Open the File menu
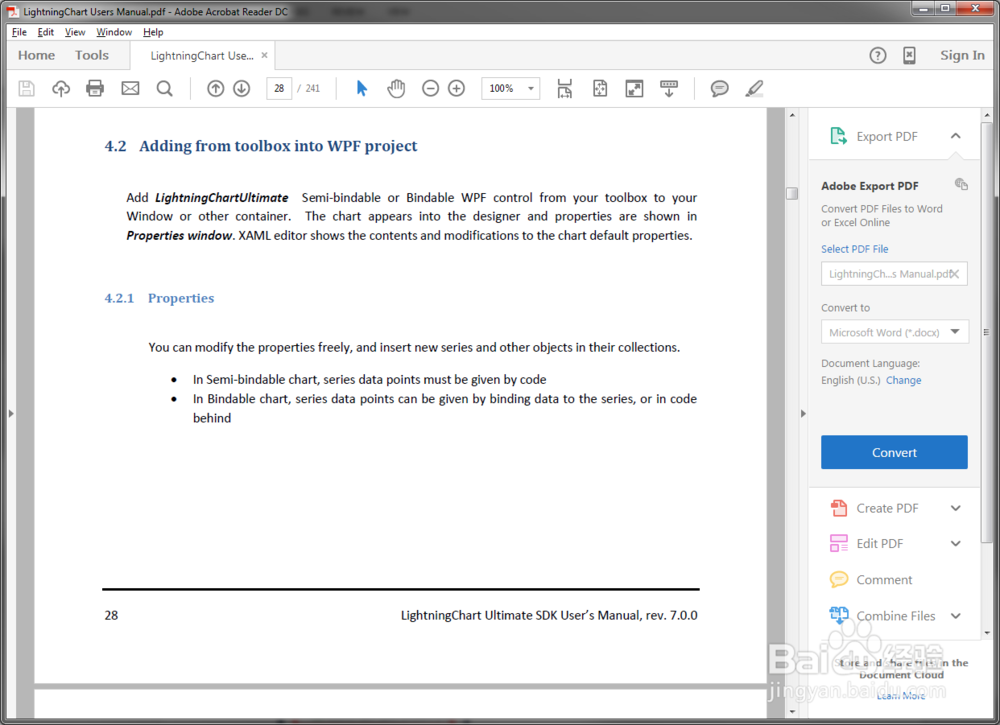This screenshot has height=725, width=1000. [19, 32]
